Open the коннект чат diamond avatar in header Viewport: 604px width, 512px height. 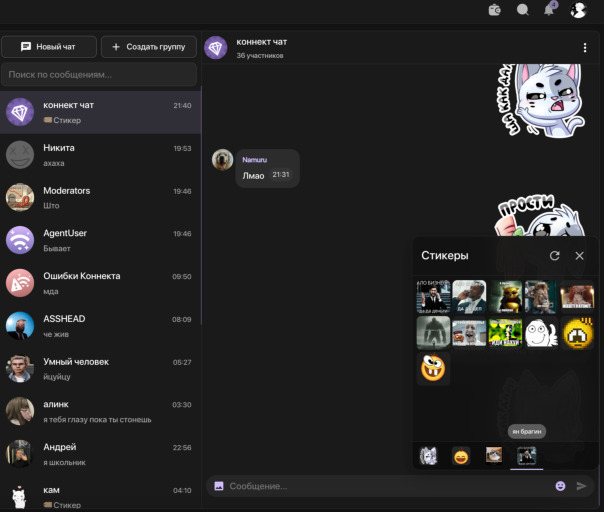(215, 48)
